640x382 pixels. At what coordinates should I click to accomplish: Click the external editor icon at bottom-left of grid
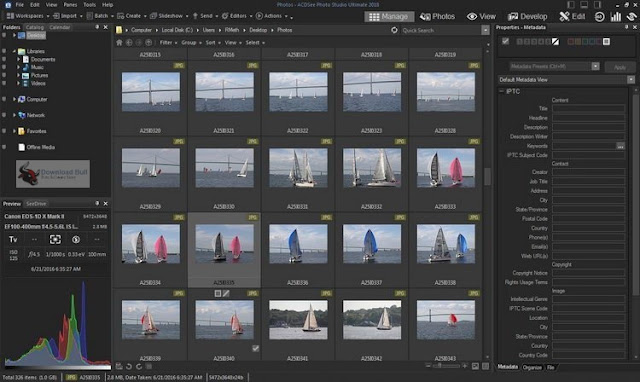pyautogui.click(x=119, y=366)
